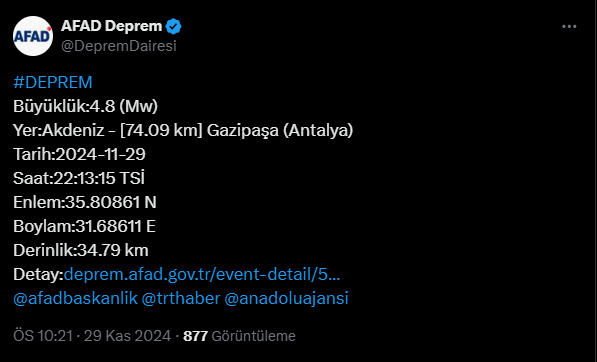Open AFAD Deprem display name profile

pyautogui.click(x=112, y=26)
